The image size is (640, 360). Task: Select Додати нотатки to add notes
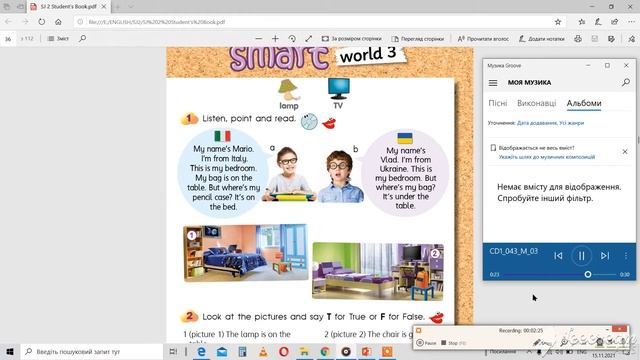point(541,38)
